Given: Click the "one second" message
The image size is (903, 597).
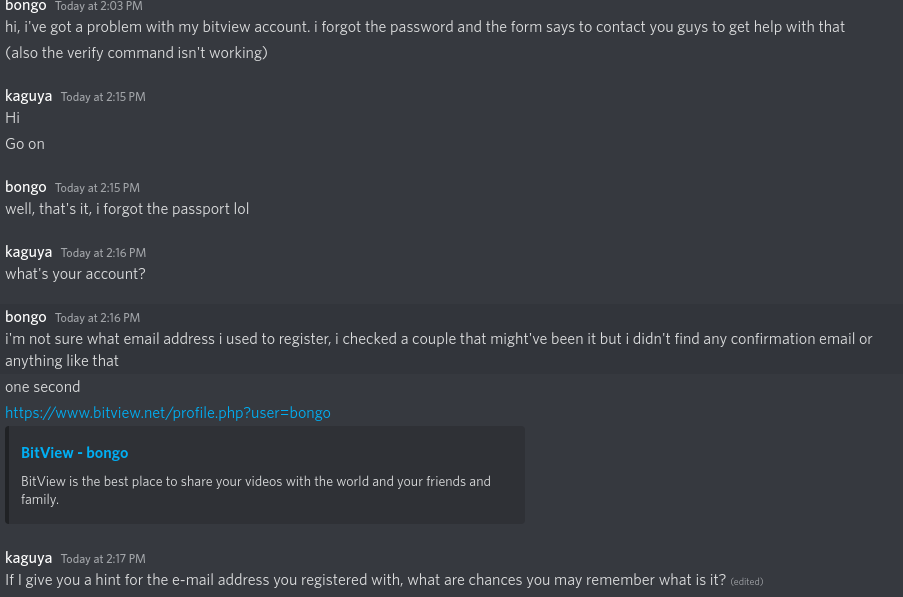Looking at the screenshot, I should (42, 387).
